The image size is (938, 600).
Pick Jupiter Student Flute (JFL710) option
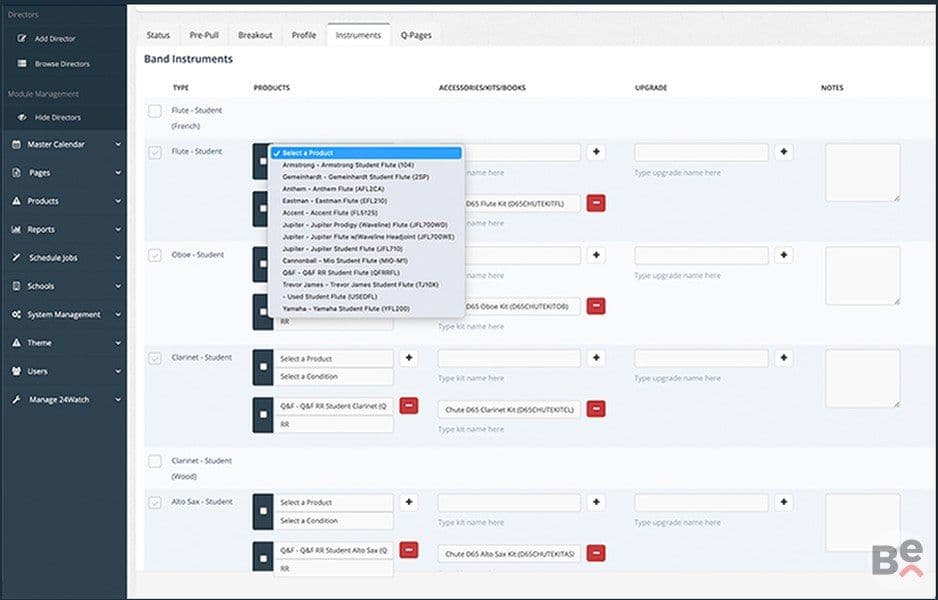[x=367, y=249]
